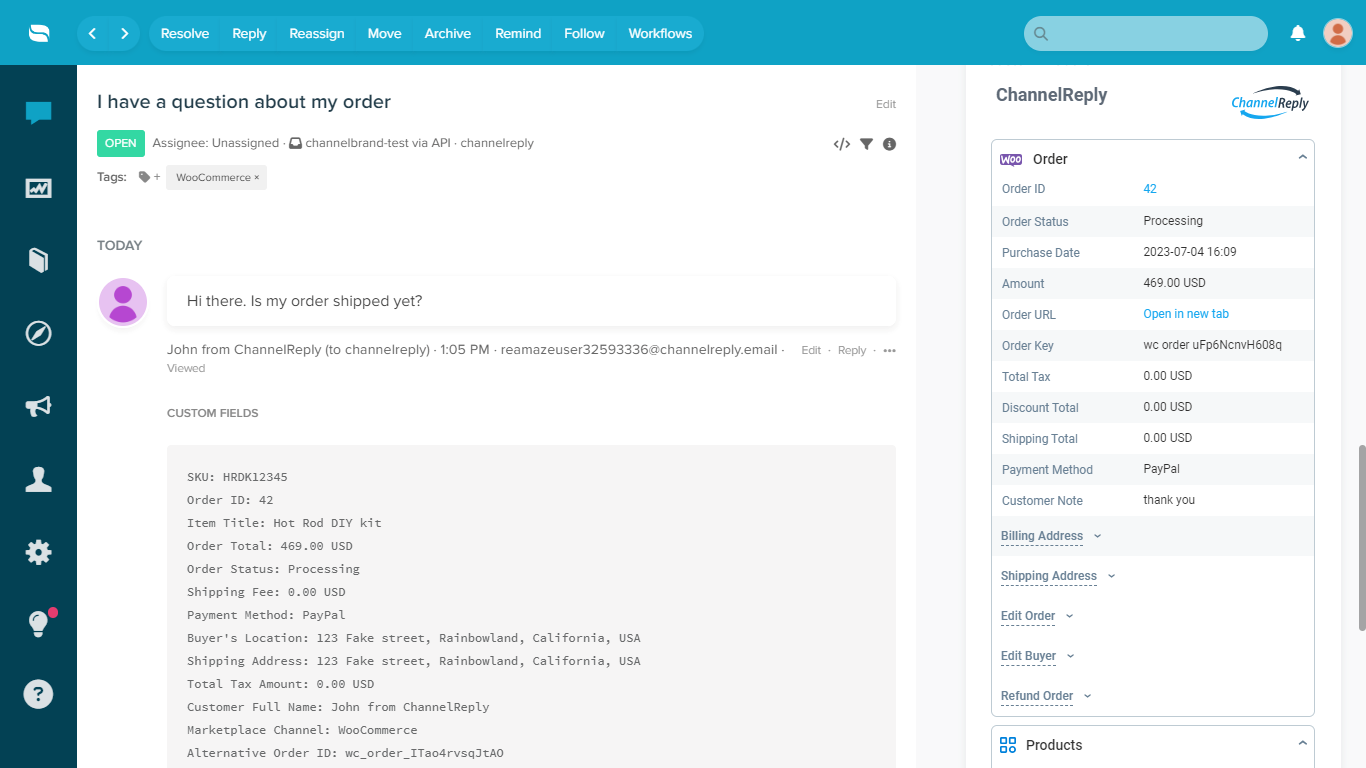Viewport: 1366px width, 768px height.
Task: Click into the top search field
Action: (1146, 33)
